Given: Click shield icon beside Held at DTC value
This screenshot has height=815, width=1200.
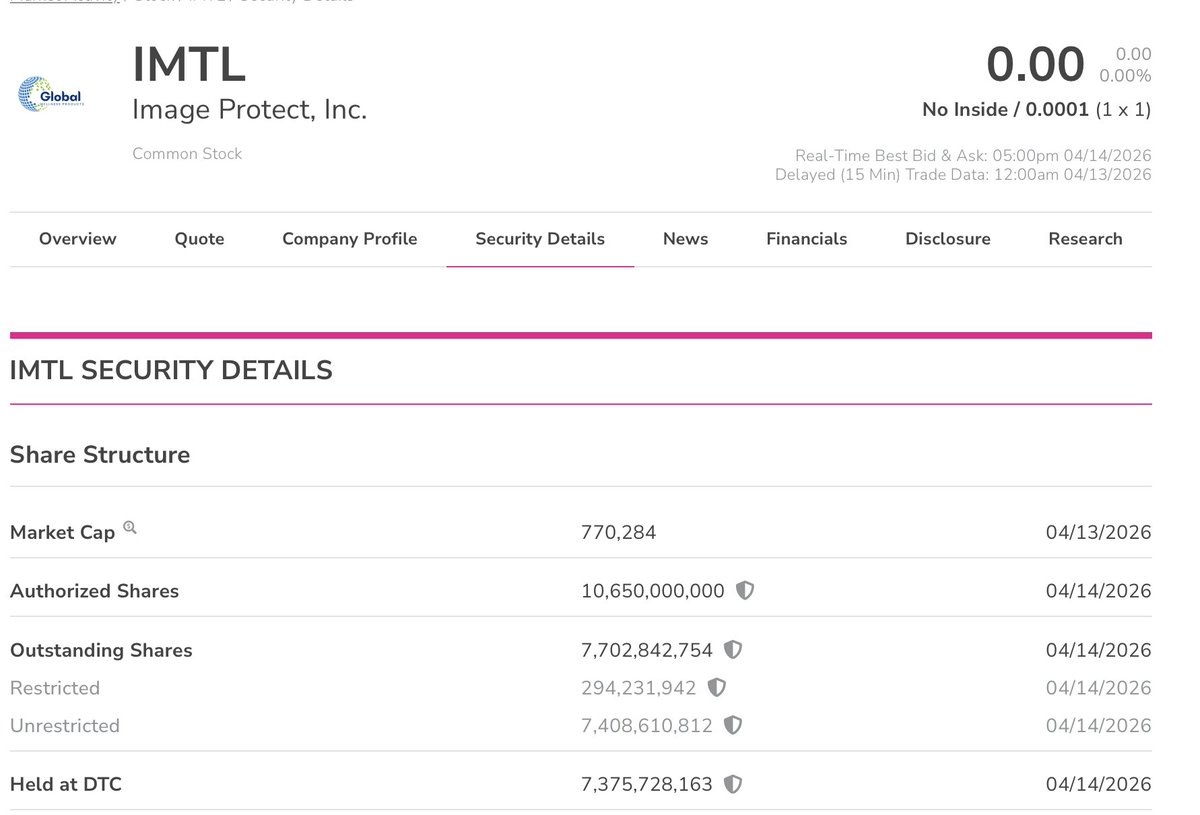Looking at the screenshot, I should click(x=733, y=784).
